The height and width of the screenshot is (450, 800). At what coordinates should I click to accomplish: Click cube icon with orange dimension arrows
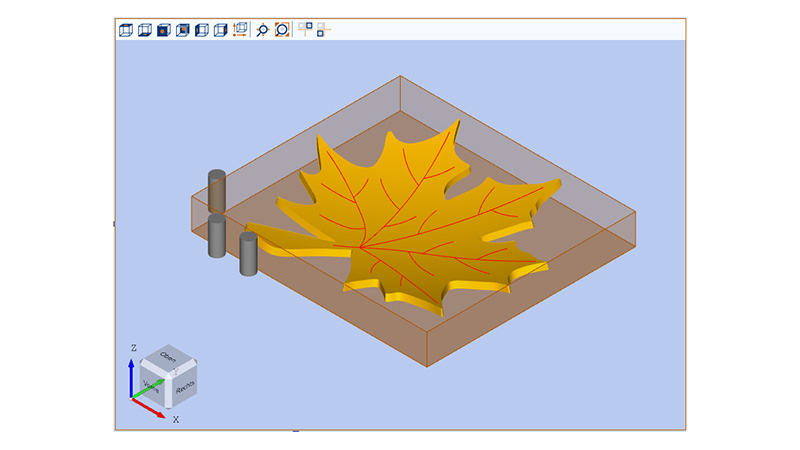240,30
